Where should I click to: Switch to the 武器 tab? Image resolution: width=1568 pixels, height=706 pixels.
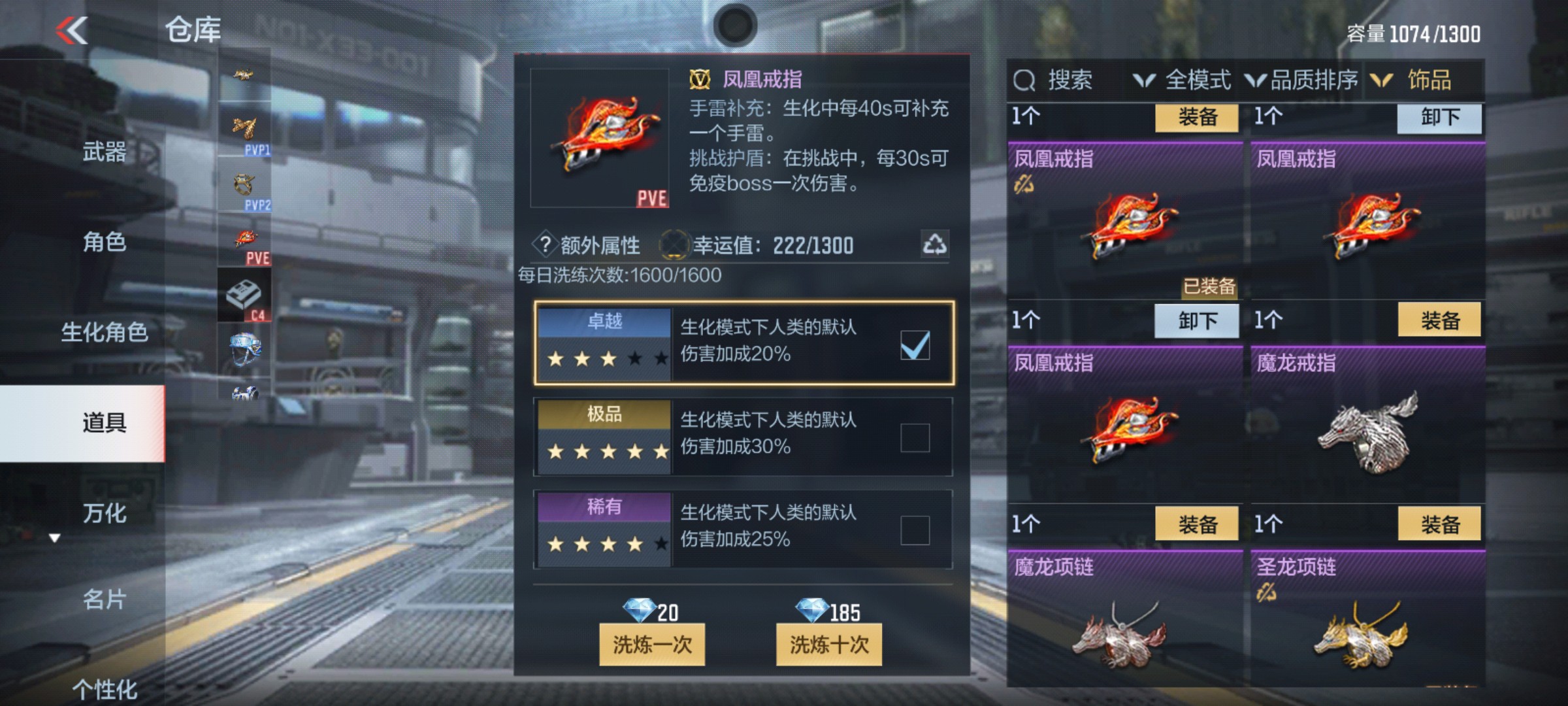pyautogui.click(x=104, y=152)
